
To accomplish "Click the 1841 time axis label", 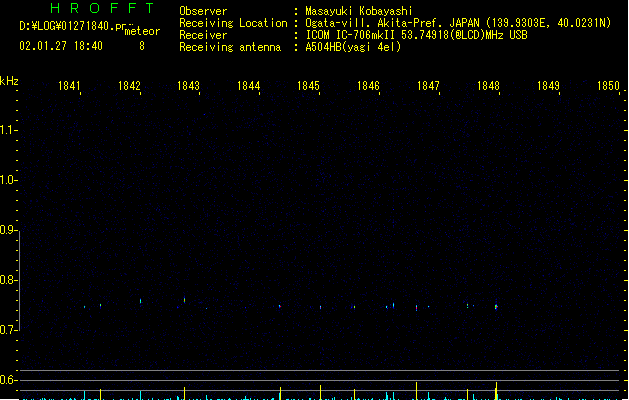I will click(x=69, y=86).
